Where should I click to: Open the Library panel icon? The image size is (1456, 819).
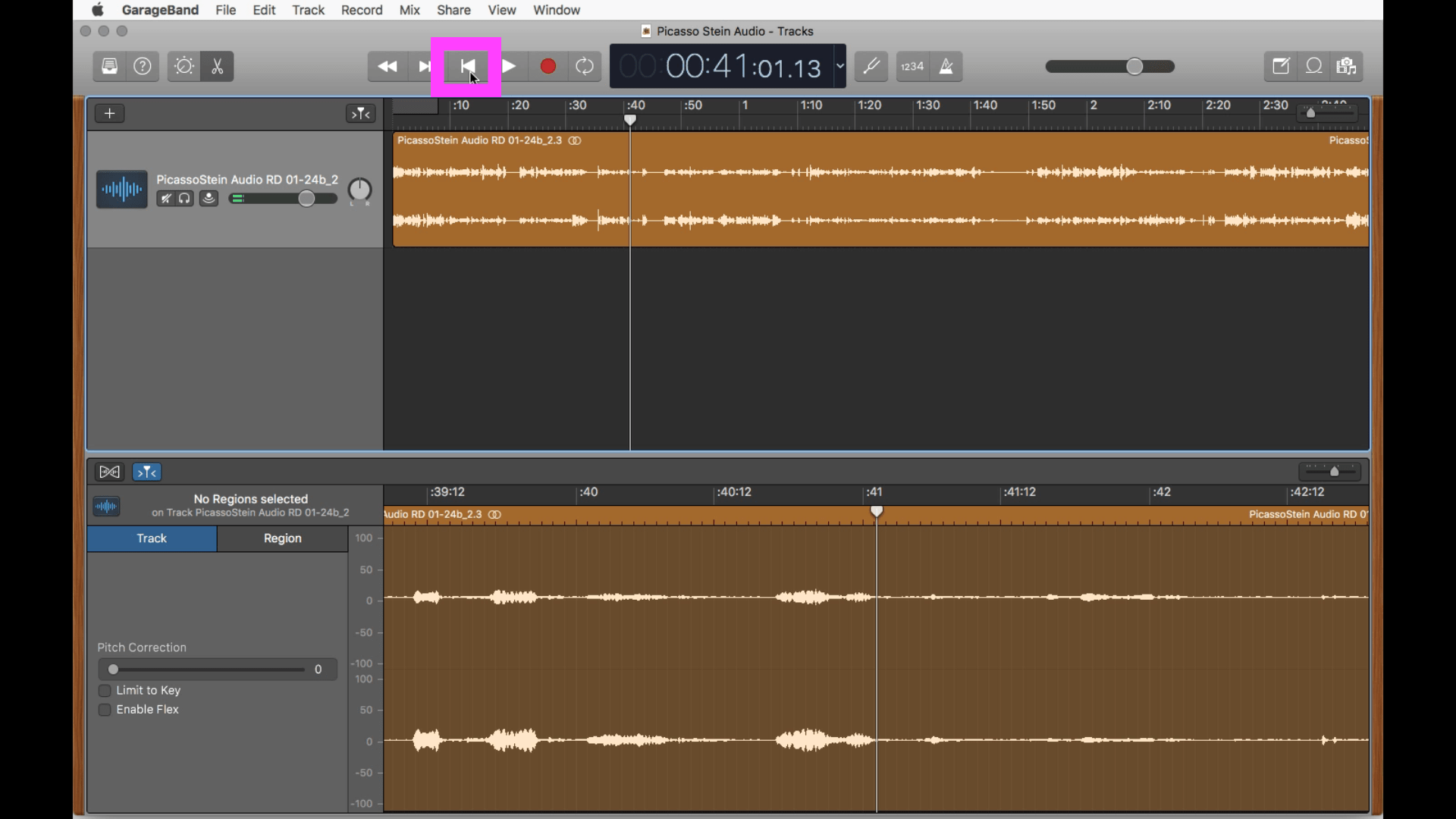110,67
